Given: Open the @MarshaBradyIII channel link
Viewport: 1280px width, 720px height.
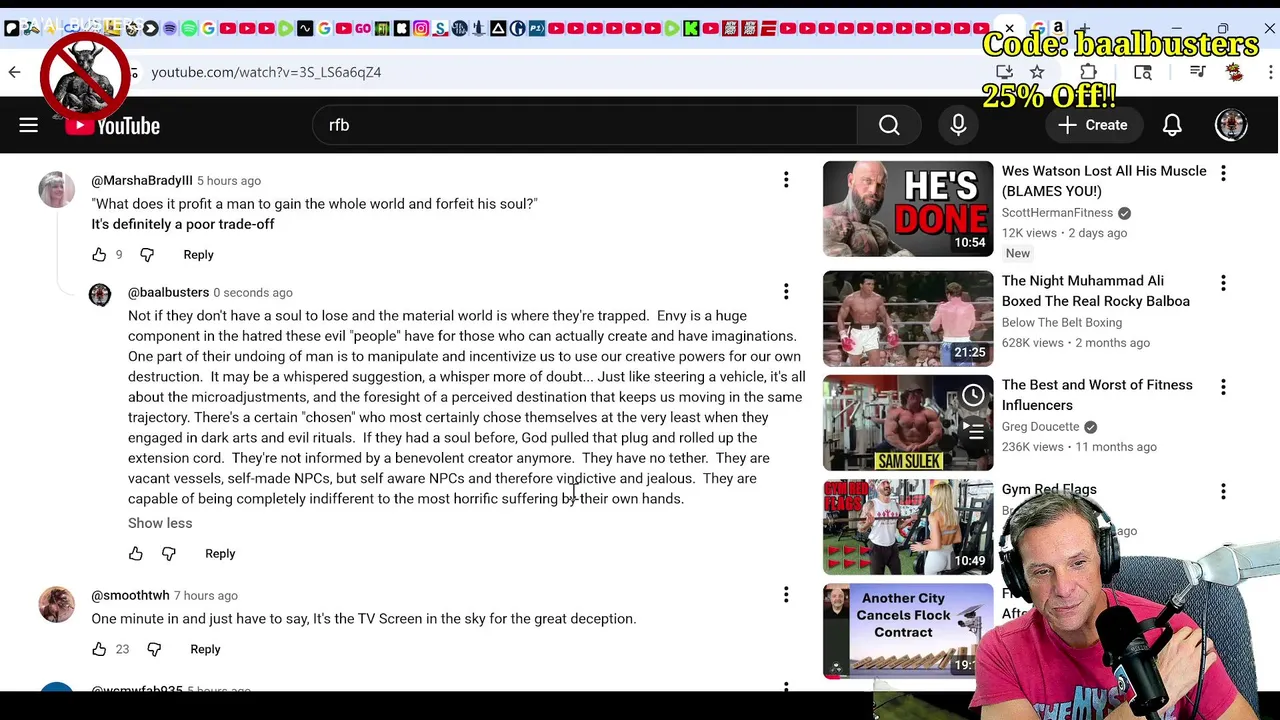Looking at the screenshot, I should [142, 180].
